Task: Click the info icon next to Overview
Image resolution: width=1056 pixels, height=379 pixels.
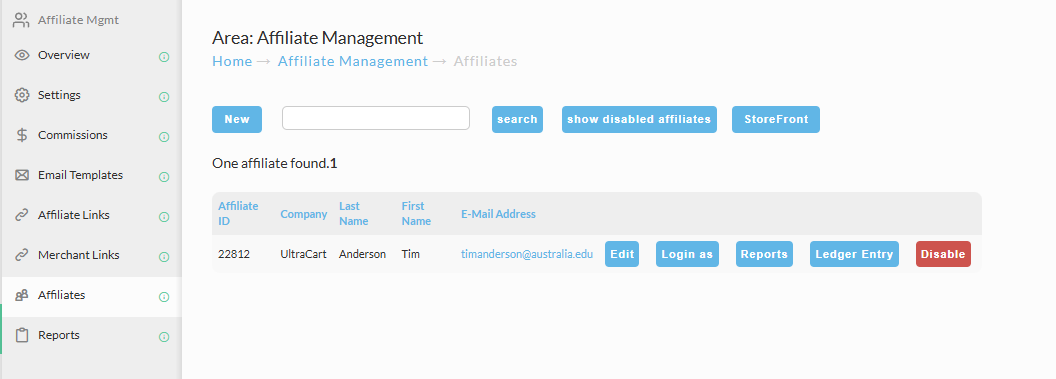Action: [x=164, y=57]
